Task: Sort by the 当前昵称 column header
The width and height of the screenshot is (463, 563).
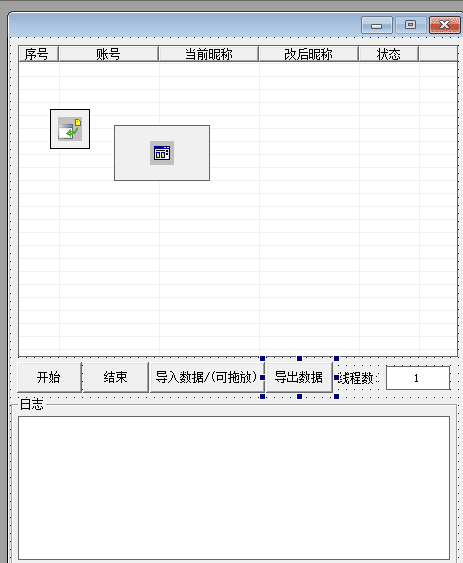Action: coord(208,54)
